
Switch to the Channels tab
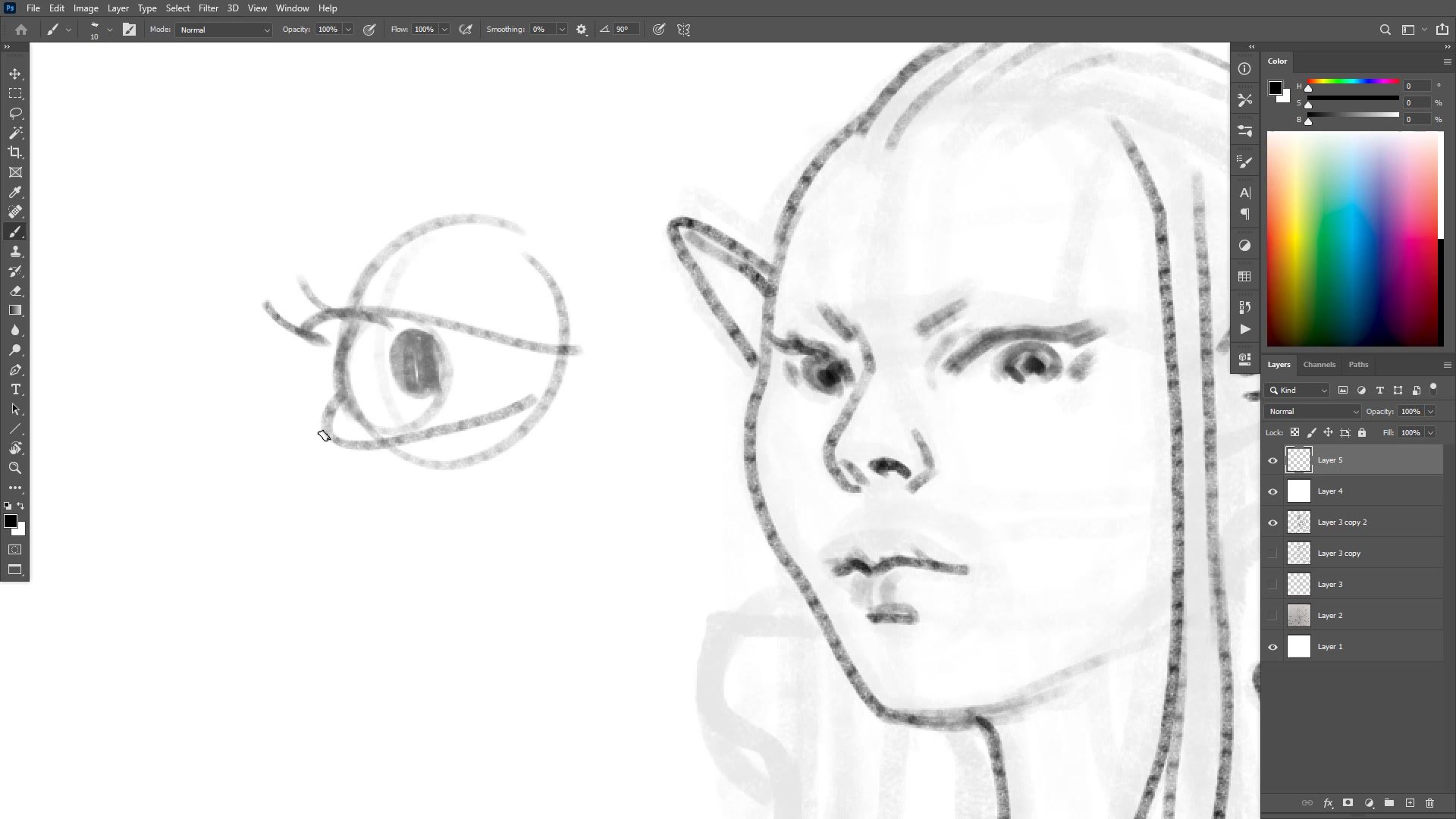(1319, 365)
